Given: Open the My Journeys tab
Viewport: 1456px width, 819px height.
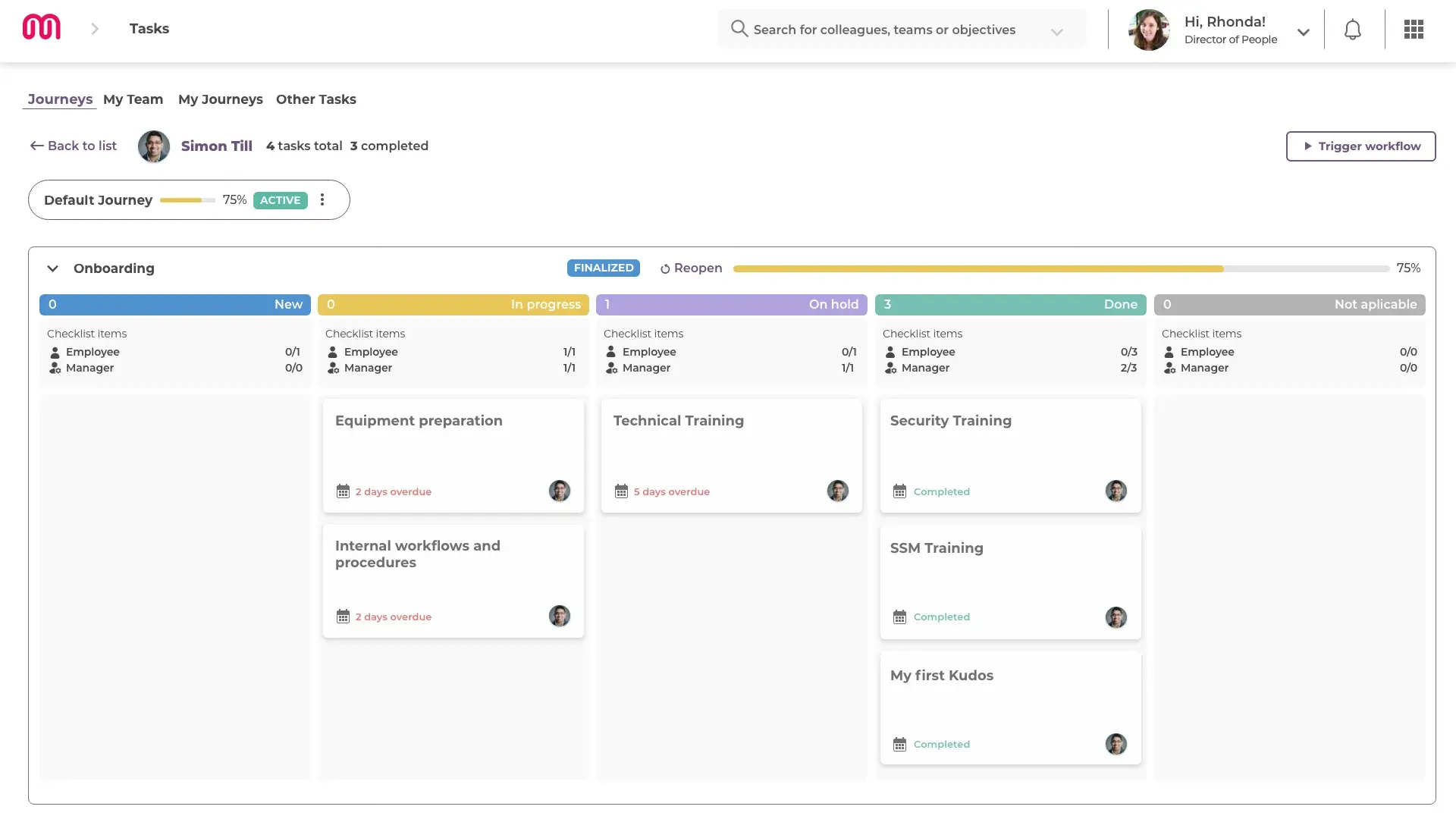Looking at the screenshot, I should 221,99.
